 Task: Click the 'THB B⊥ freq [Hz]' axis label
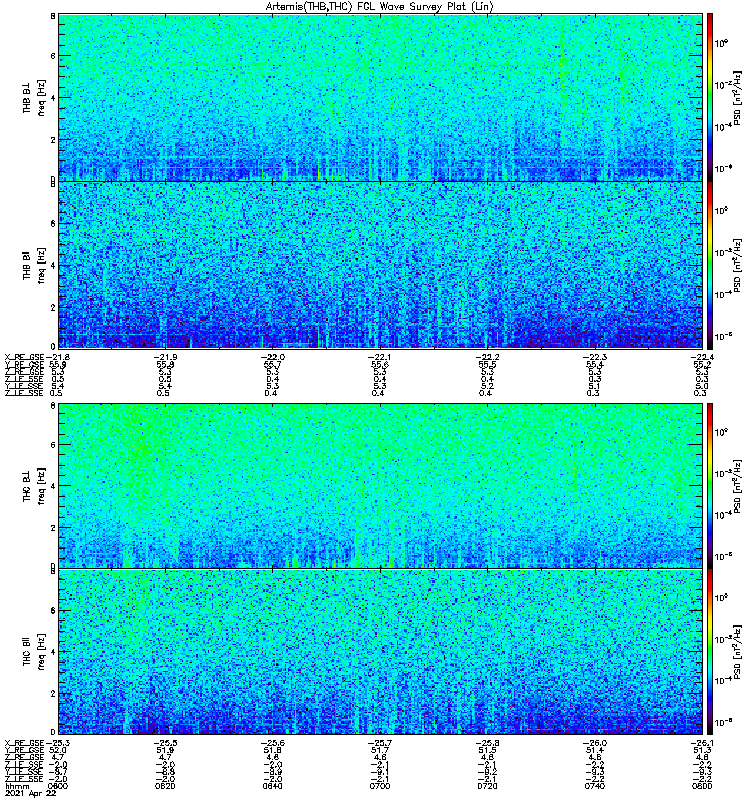(x=33, y=97)
